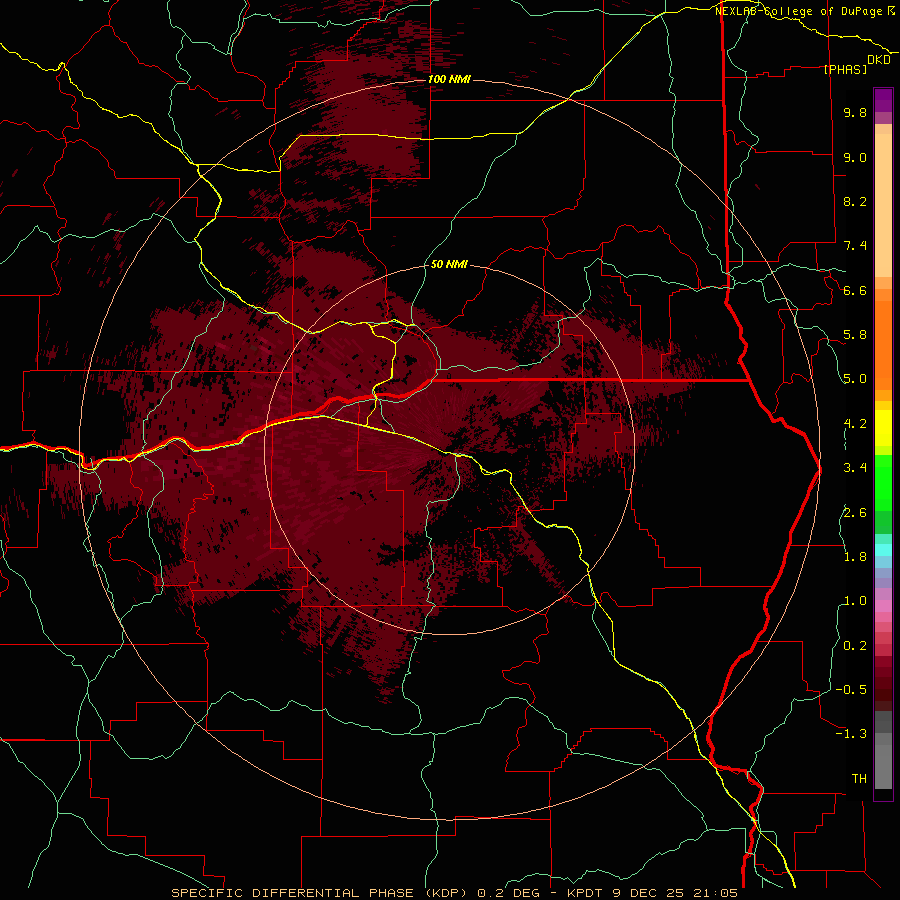This screenshot has width=900, height=900.
Task: Click the purple segment at the top of the color bar
Action: pyautogui.click(x=883, y=100)
